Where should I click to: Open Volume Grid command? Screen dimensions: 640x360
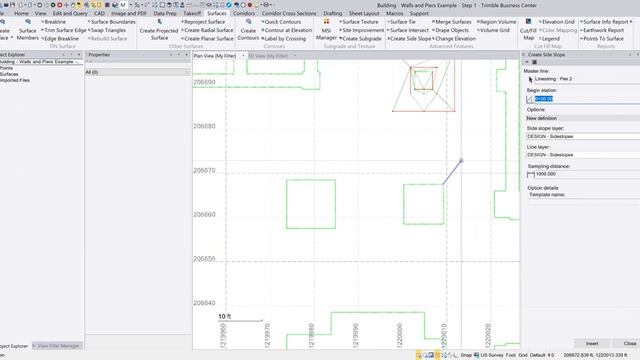[493, 30]
